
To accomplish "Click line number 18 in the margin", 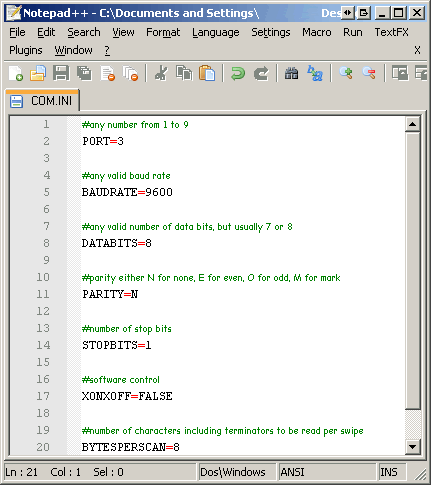I will tap(43, 413).
